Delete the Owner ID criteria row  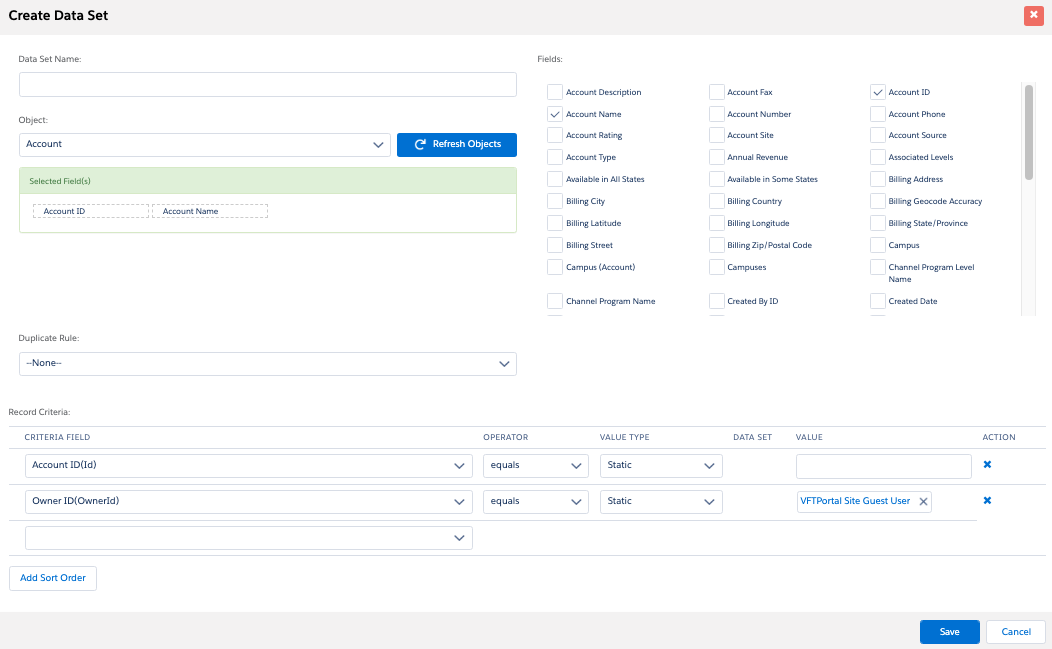click(x=987, y=501)
